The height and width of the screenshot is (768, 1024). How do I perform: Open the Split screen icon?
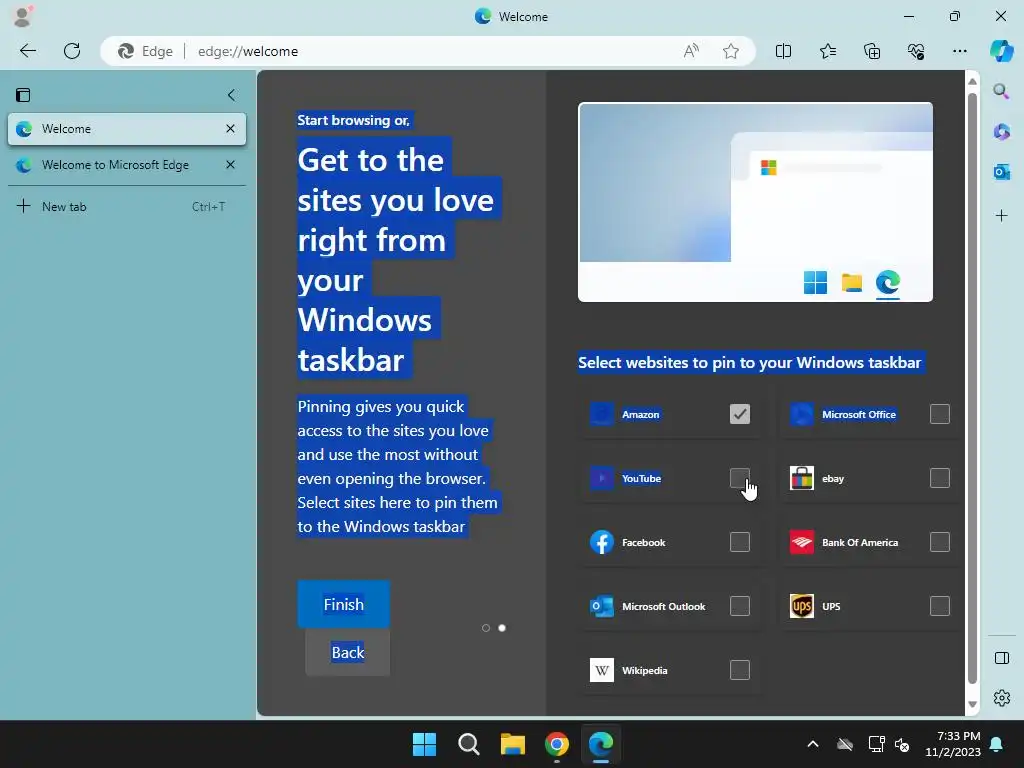[x=783, y=51]
